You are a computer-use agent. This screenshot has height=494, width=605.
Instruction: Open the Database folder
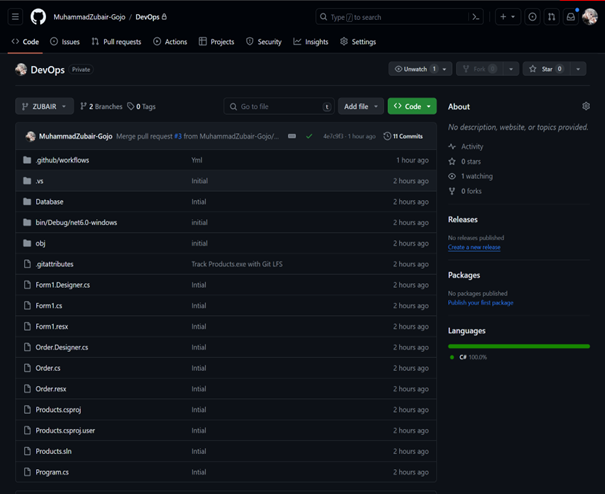tap(49, 202)
